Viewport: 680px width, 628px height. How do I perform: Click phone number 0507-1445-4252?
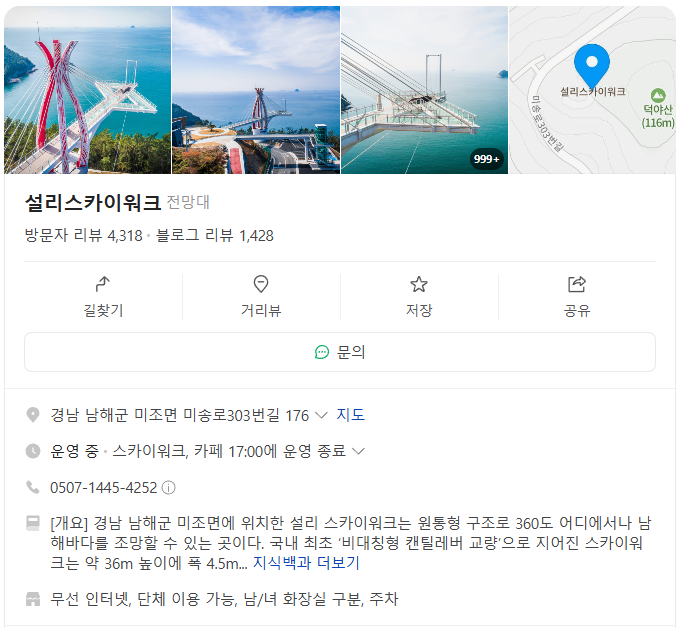click(x=104, y=488)
